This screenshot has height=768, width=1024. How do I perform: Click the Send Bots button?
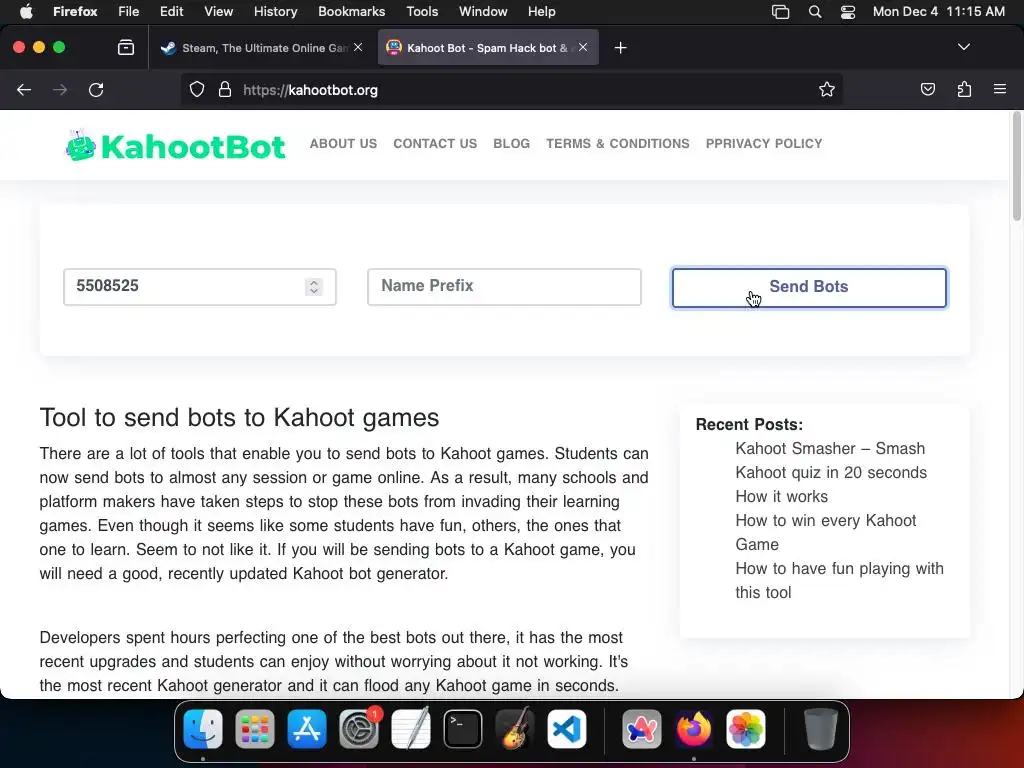click(809, 287)
